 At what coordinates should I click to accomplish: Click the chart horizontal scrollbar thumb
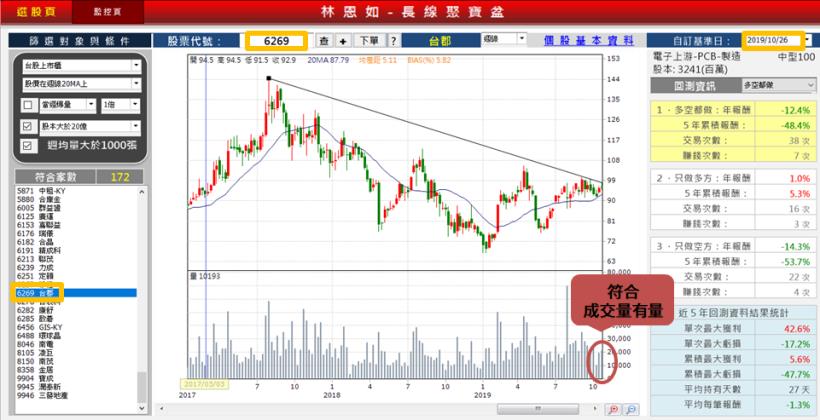click(537, 408)
